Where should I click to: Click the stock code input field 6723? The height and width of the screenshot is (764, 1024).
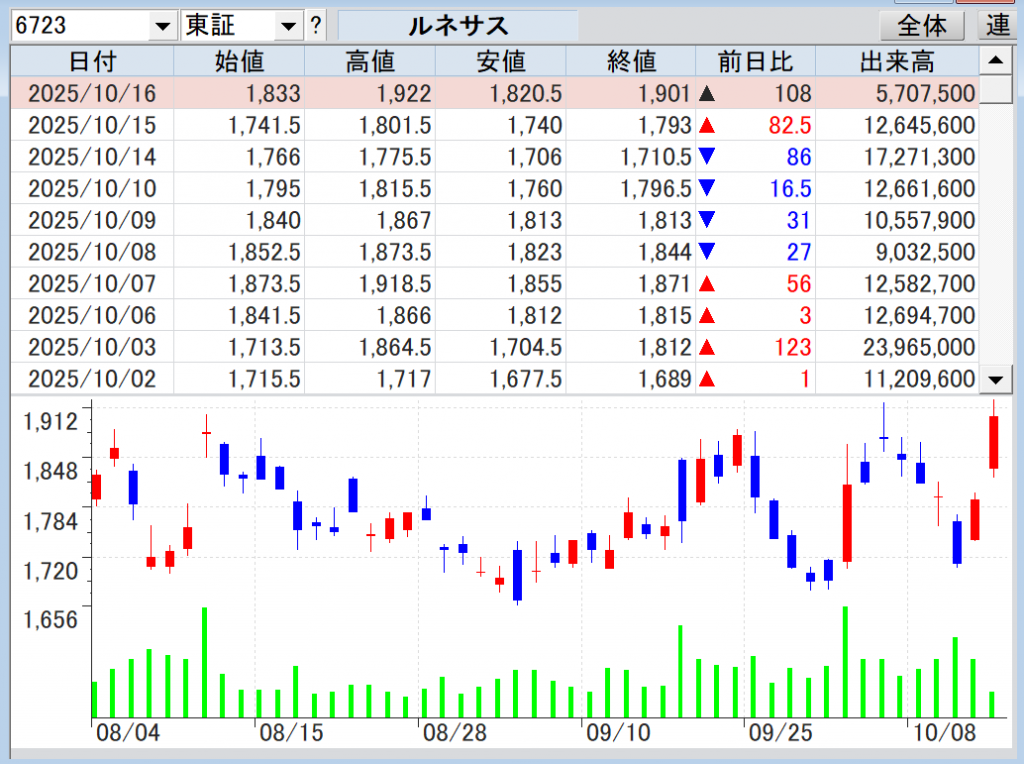click(78, 27)
